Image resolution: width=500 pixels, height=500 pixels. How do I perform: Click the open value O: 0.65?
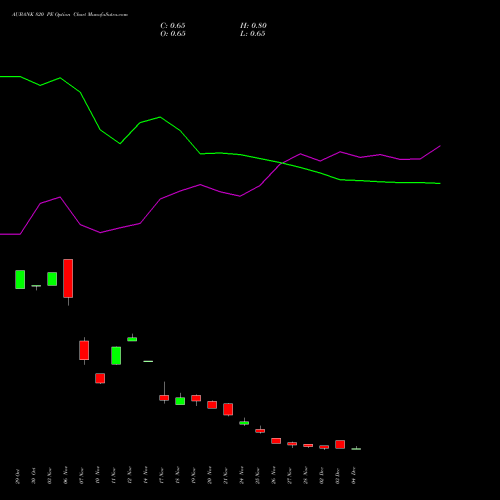coord(173,34)
